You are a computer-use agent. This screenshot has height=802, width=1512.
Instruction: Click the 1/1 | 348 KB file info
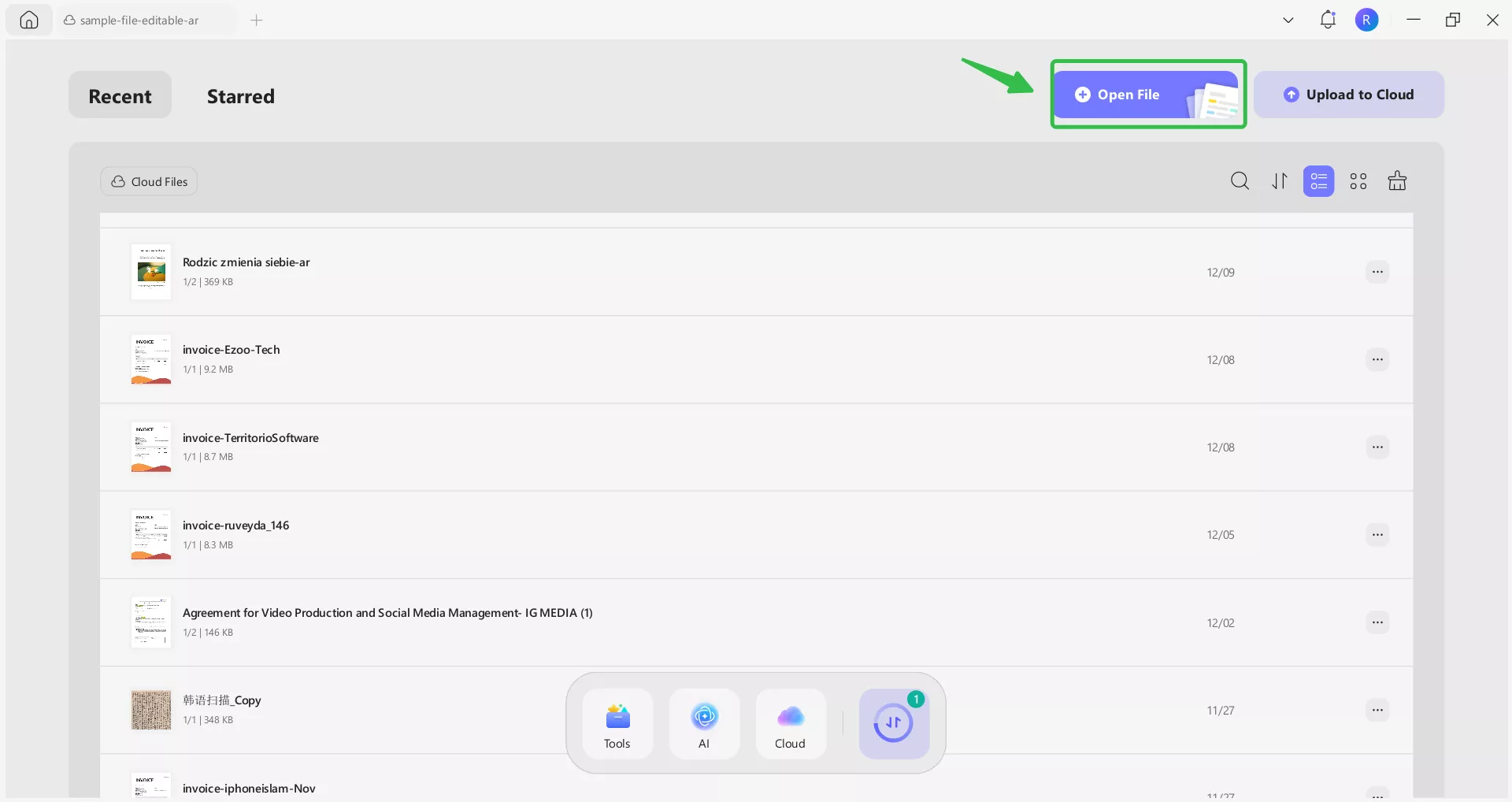[208, 720]
